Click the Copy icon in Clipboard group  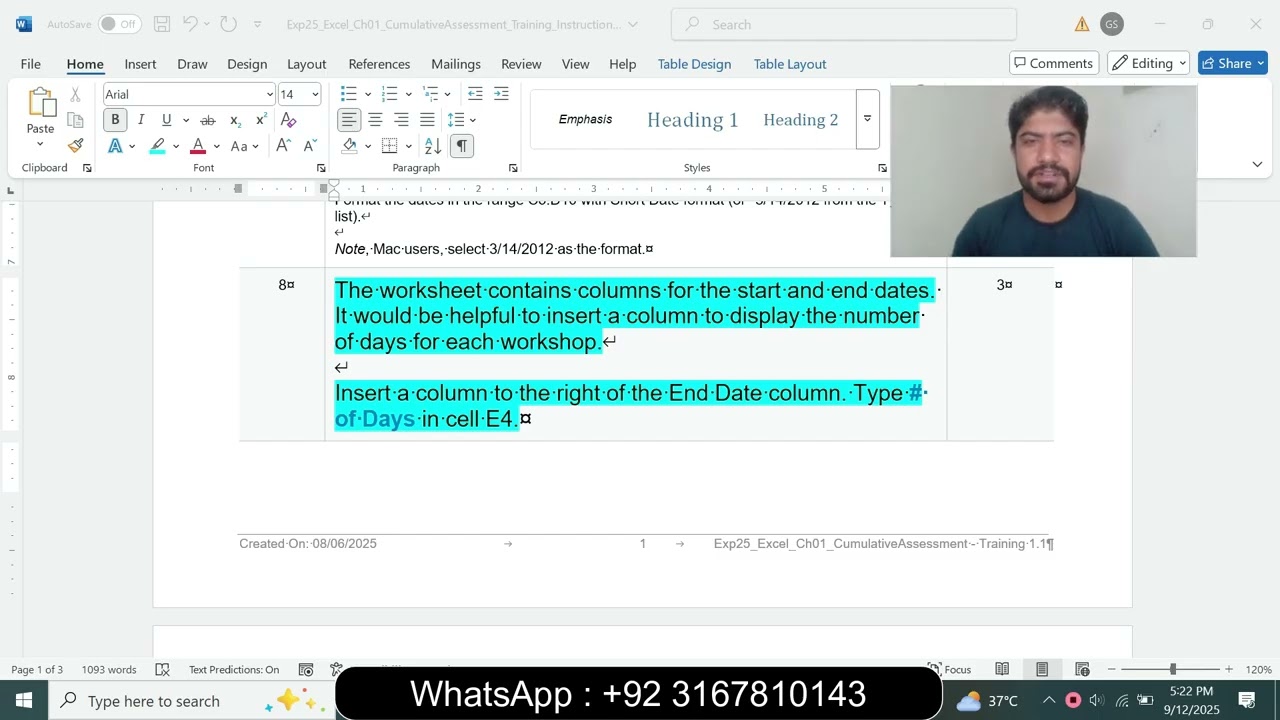[75, 120]
